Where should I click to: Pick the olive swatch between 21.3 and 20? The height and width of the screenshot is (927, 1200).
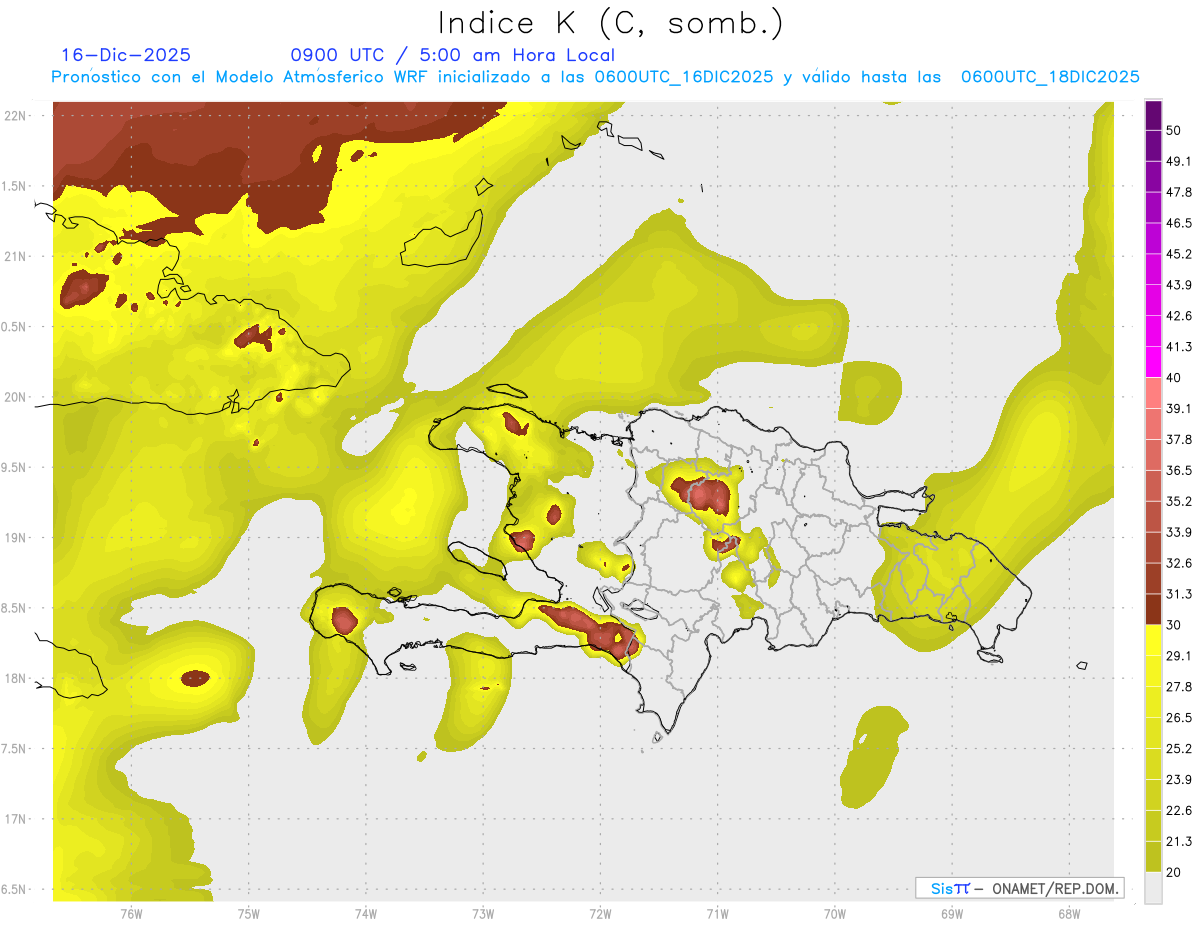click(x=1153, y=856)
